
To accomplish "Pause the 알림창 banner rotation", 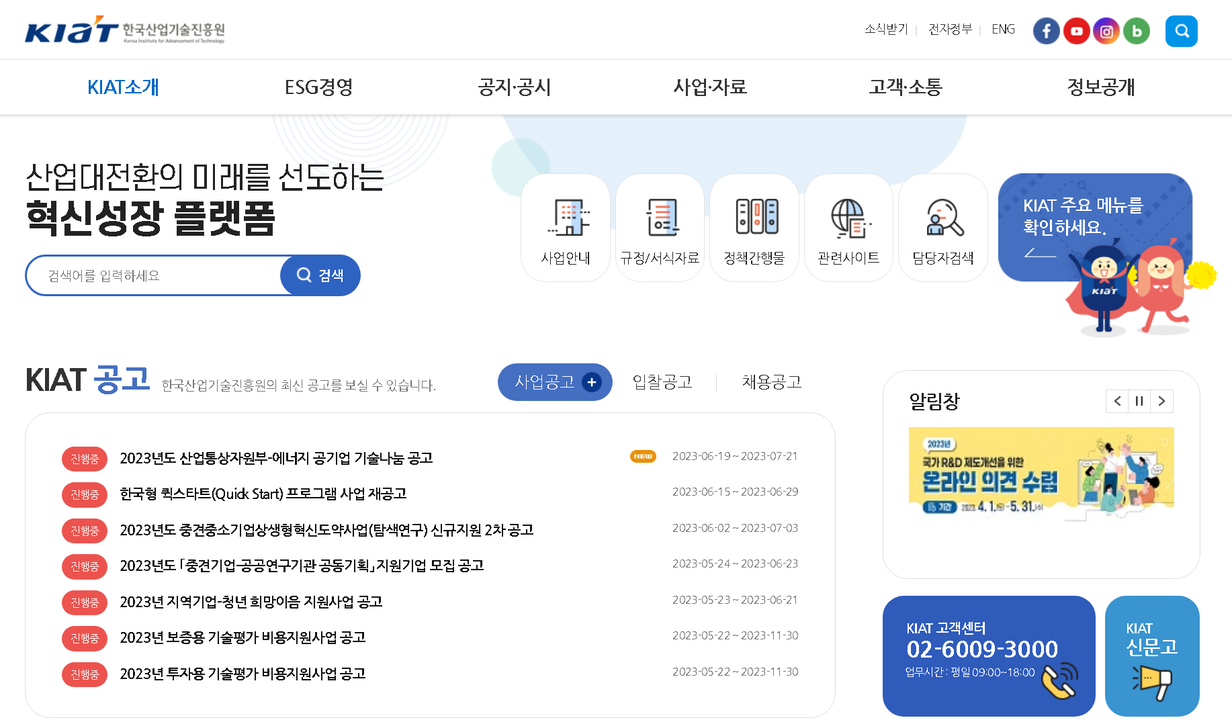I will [x=1139, y=401].
